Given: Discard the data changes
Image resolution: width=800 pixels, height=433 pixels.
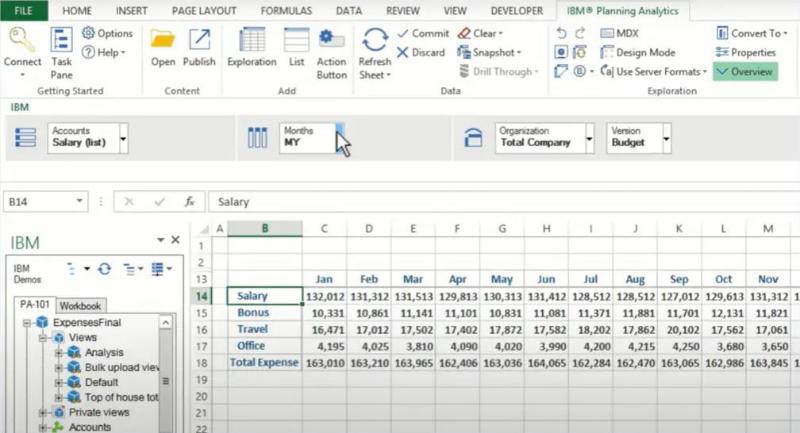Looking at the screenshot, I should [x=421, y=53].
